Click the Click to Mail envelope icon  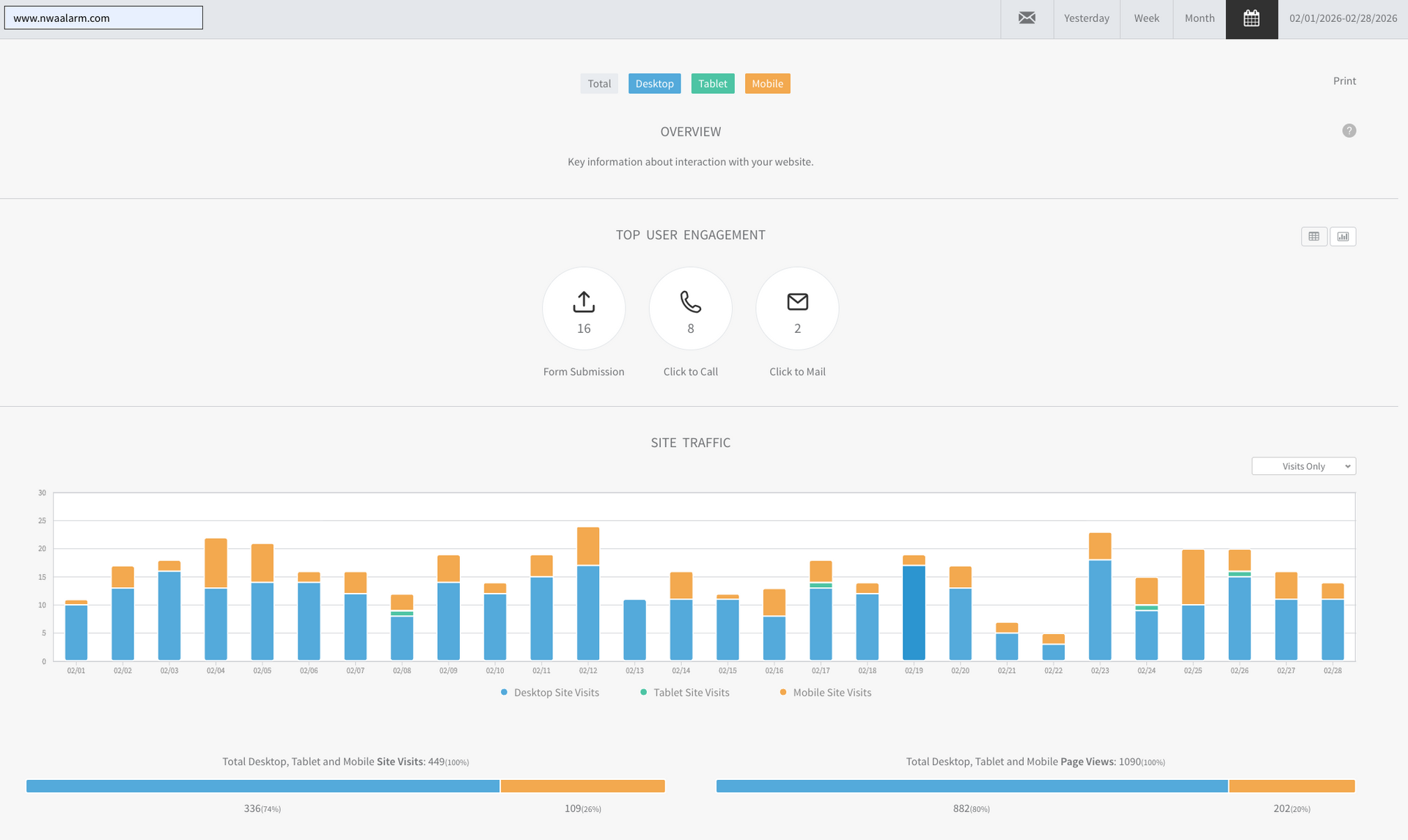(x=797, y=302)
